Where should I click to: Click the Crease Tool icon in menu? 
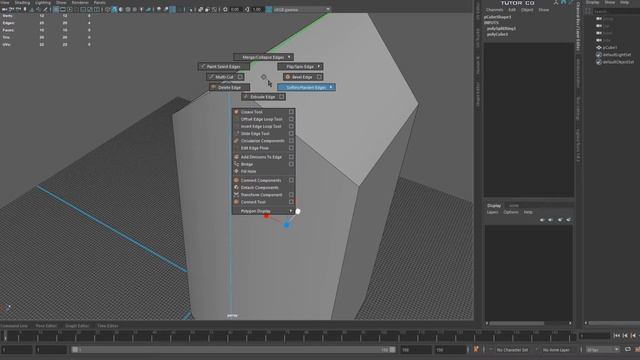coord(236,111)
